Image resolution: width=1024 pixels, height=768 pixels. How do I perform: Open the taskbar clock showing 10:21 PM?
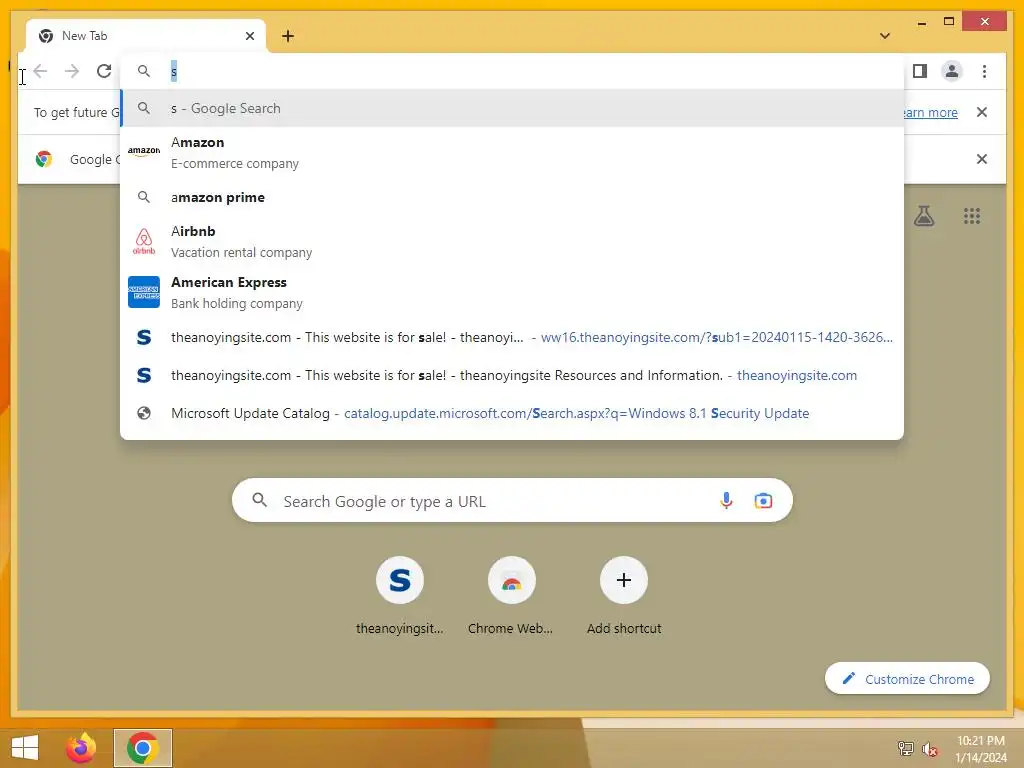coord(981,749)
